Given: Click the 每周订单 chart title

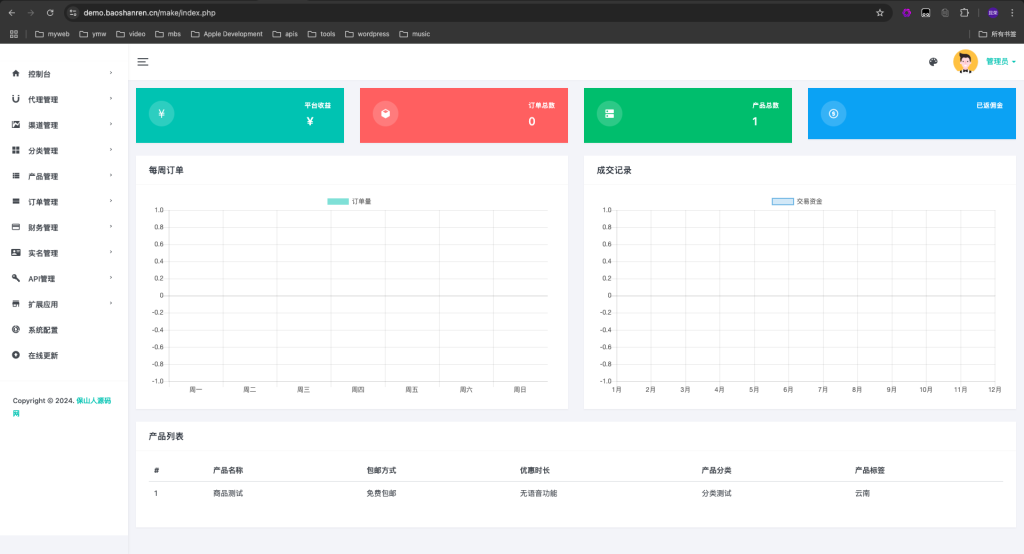Looking at the screenshot, I should (166, 170).
